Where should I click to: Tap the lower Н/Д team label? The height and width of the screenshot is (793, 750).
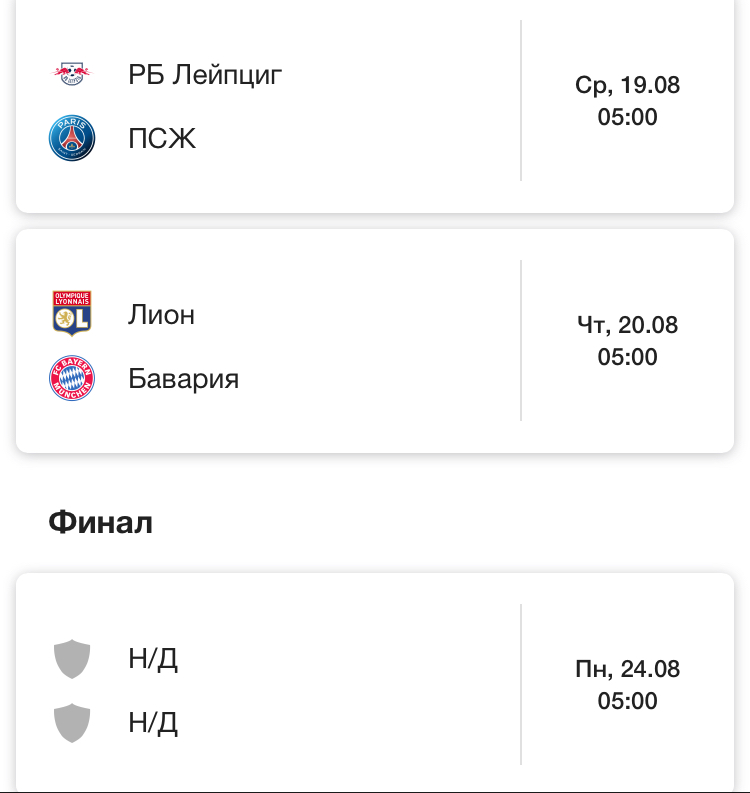tap(153, 723)
